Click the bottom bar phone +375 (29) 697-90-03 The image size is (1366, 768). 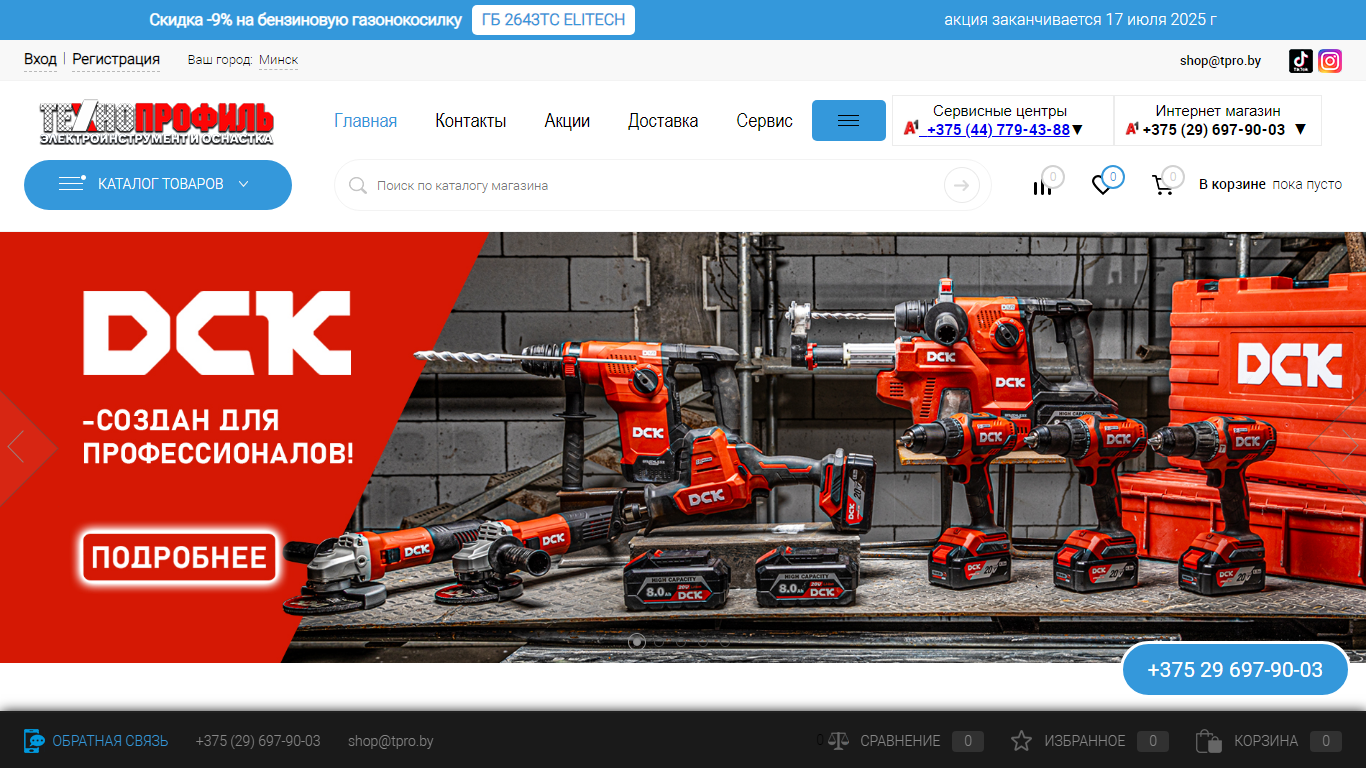point(258,741)
